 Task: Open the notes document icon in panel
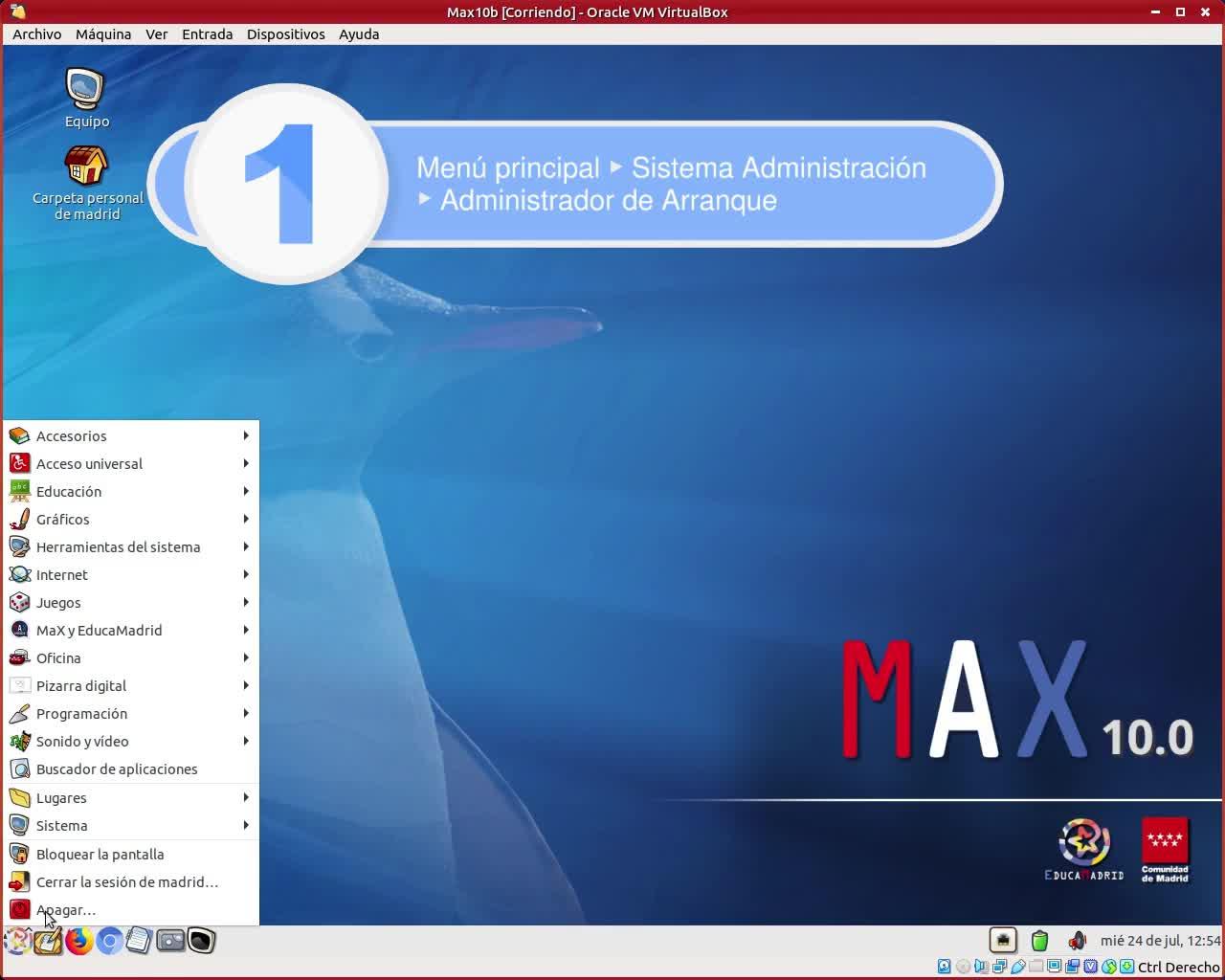[x=140, y=942]
